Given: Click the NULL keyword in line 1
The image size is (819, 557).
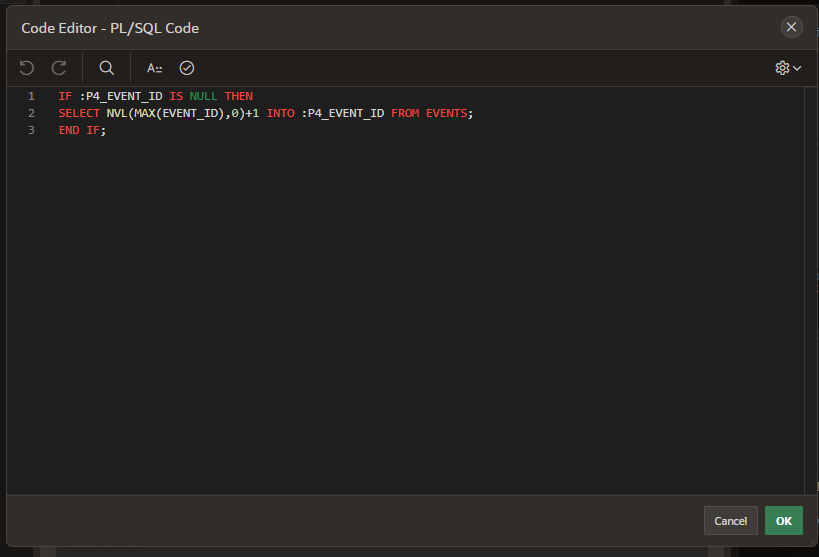Looking at the screenshot, I should [x=203, y=96].
